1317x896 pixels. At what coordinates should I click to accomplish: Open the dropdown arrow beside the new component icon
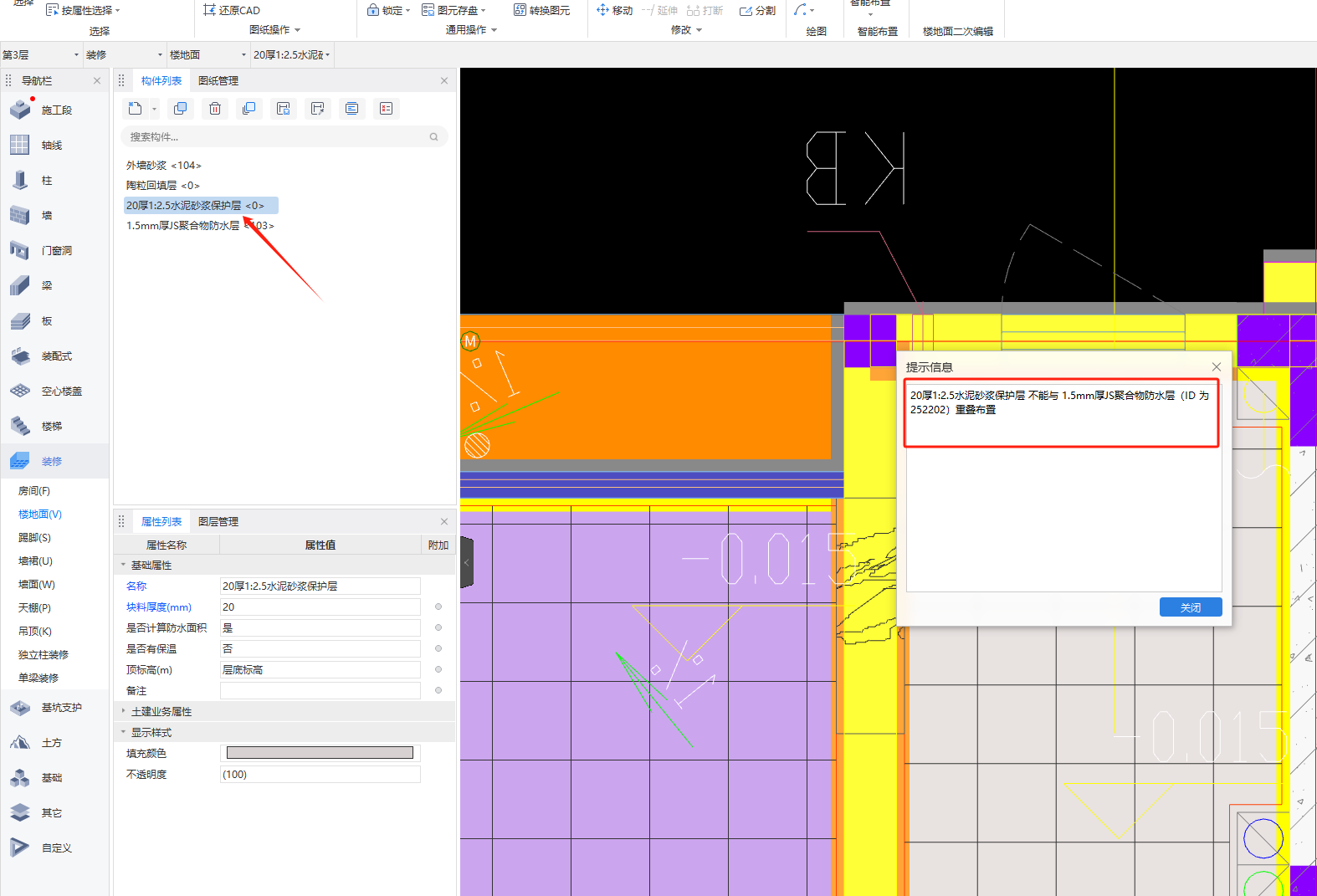click(x=154, y=109)
